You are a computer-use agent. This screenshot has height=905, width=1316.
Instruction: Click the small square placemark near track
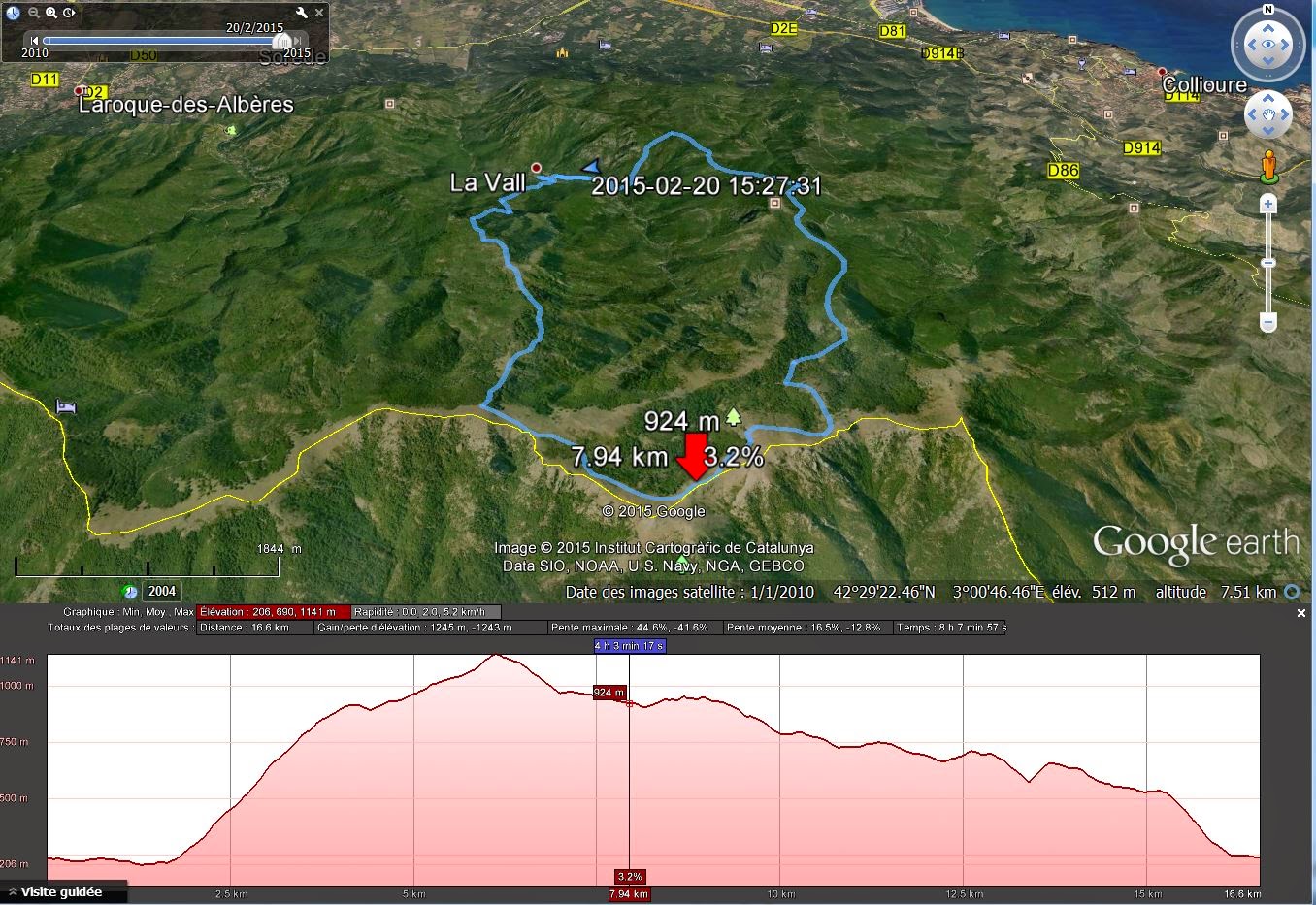click(774, 204)
